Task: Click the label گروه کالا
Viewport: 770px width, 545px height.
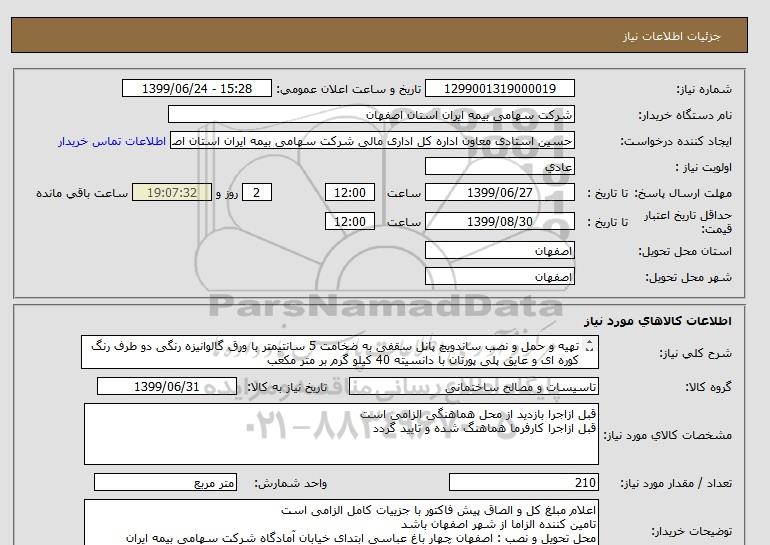Action: pyautogui.click(x=708, y=387)
